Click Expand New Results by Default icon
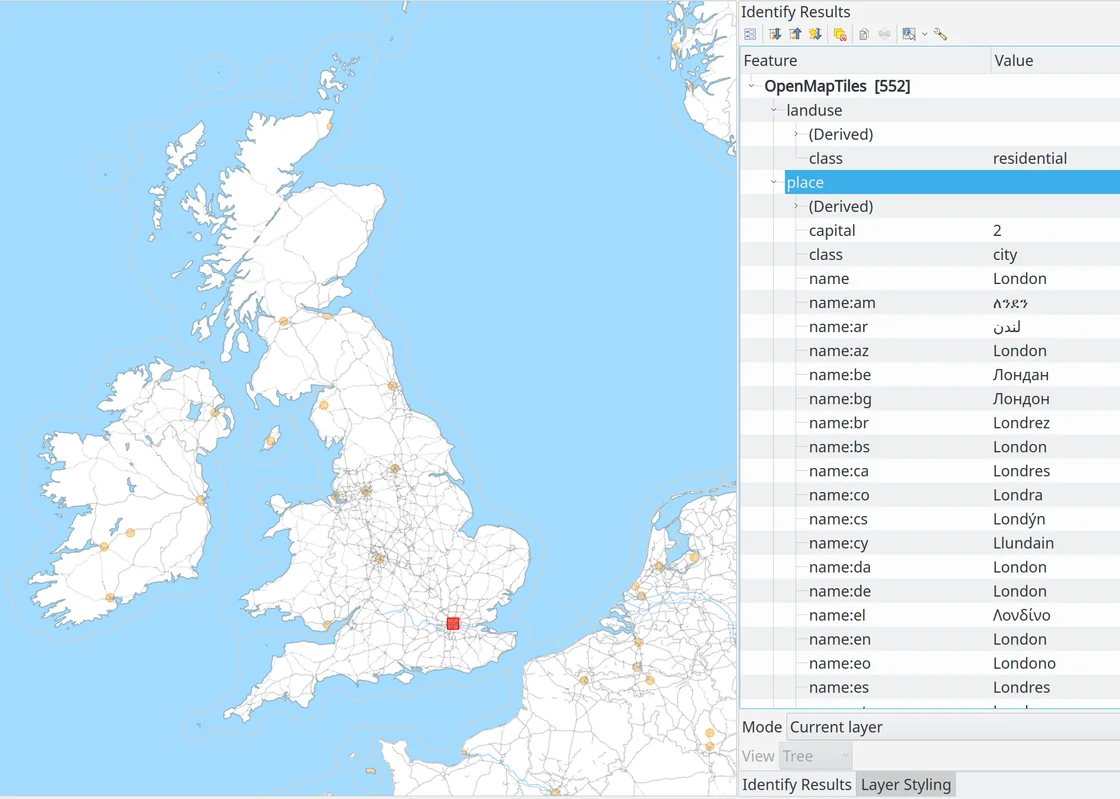The height and width of the screenshot is (799, 1120). (815, 34)
